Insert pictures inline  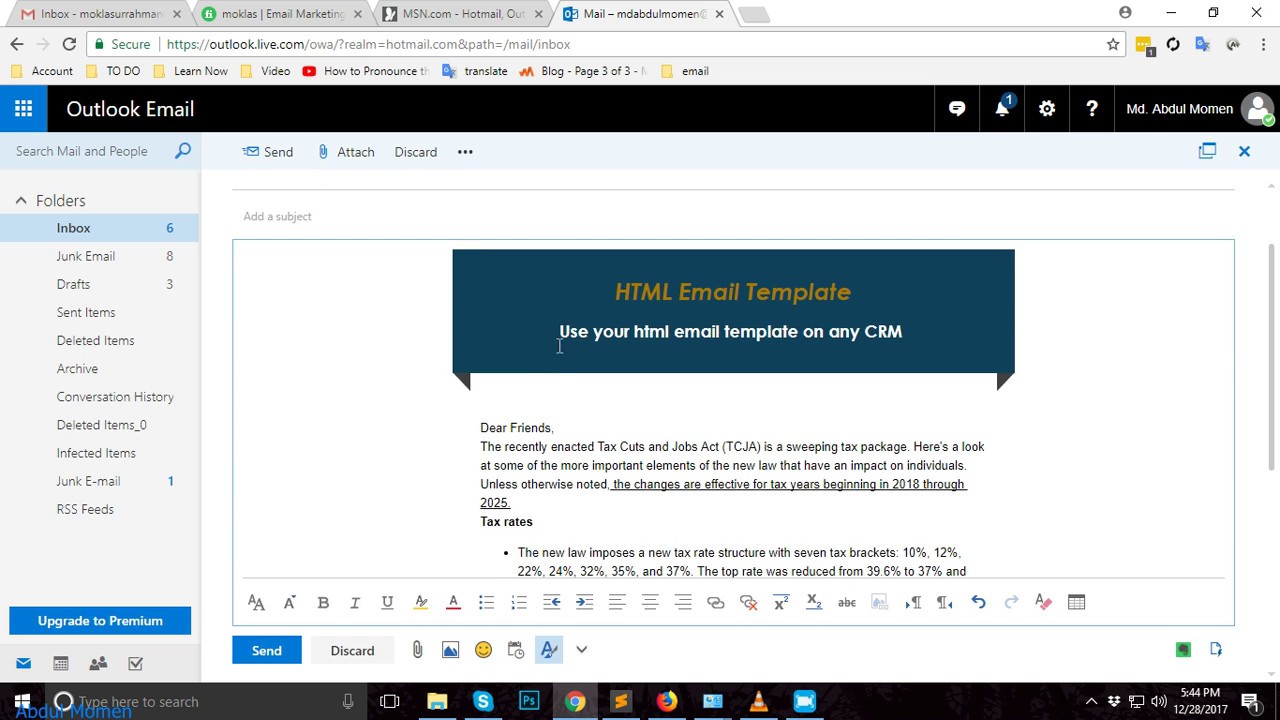click(450, 650)
